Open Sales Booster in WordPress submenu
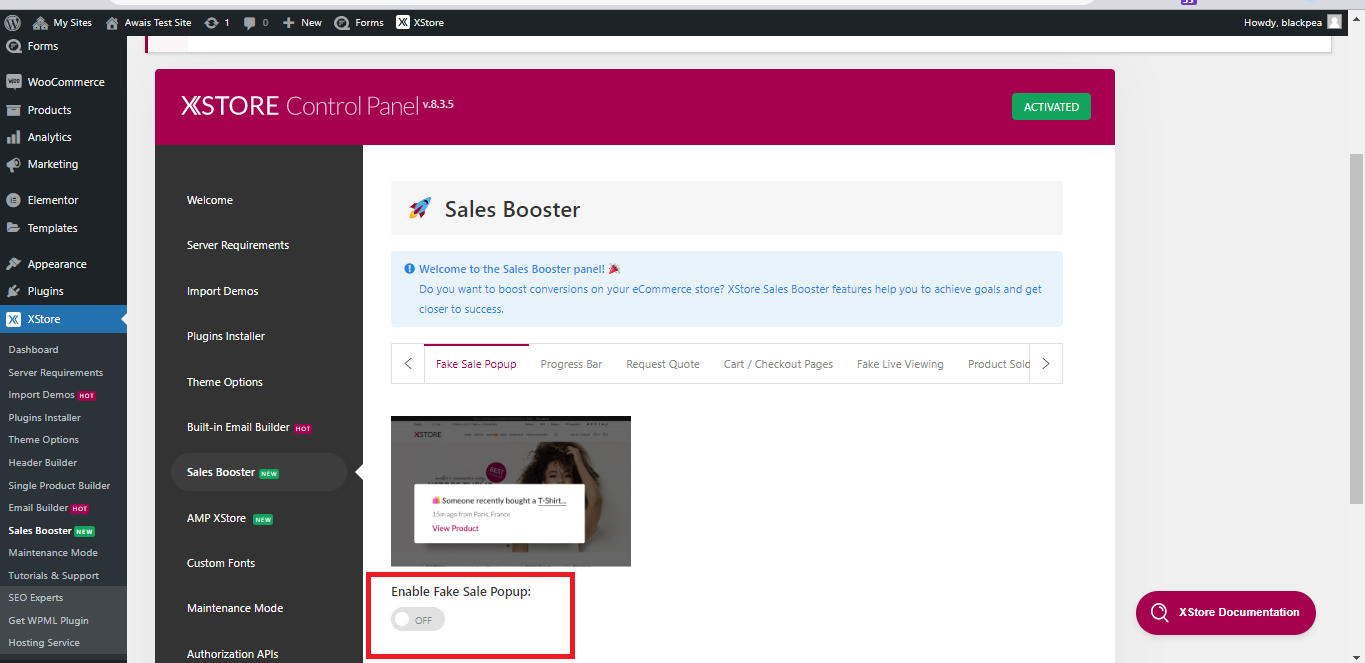Image resolution: width=1365 pixels, height=663 pixels. pyautogui.click(x=51, y=531)
